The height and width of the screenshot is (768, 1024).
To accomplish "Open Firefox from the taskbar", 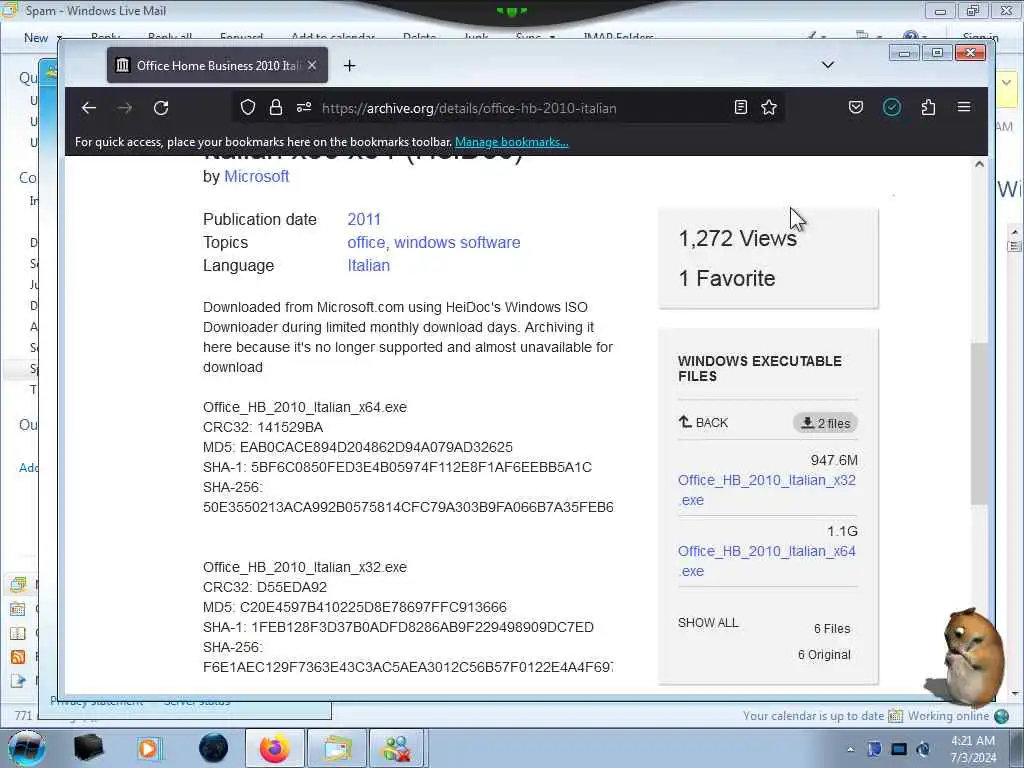I will [x=274, y=748].
